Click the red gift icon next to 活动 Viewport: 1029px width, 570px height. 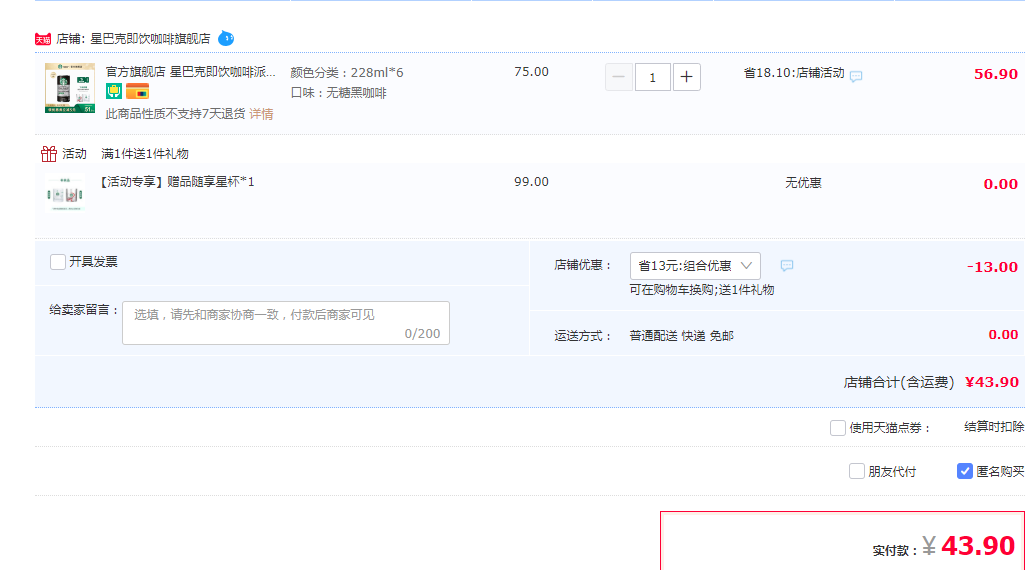click(x=49, y=154)
